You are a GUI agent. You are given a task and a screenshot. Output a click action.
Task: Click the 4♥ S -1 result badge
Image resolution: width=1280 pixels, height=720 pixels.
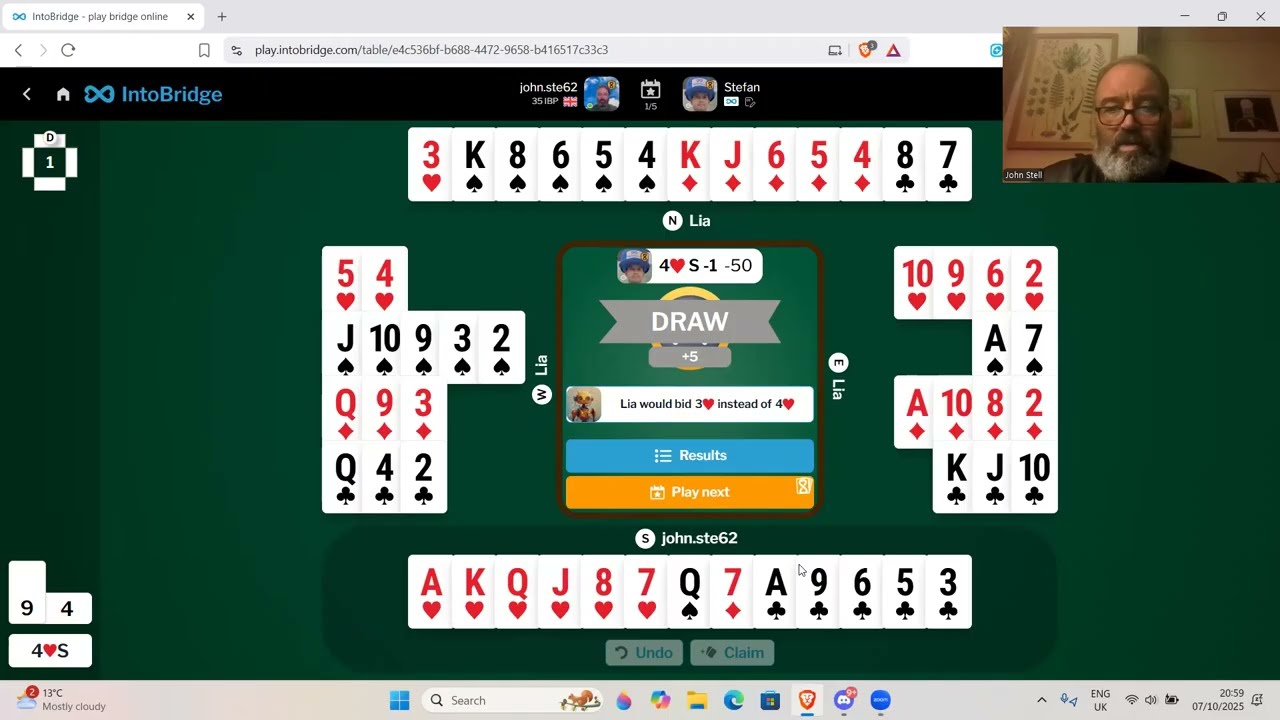[x=690, y=266]
